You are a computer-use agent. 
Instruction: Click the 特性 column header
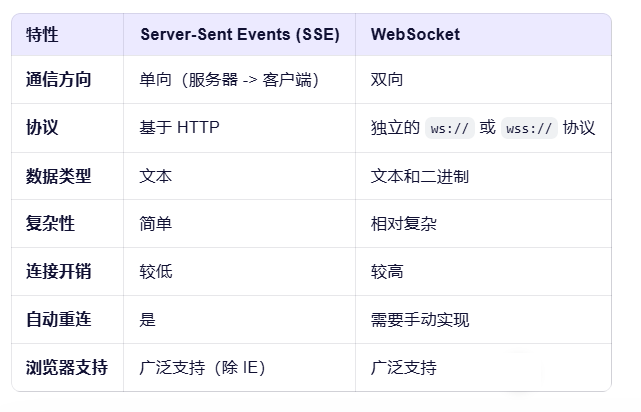pos(42,34)
